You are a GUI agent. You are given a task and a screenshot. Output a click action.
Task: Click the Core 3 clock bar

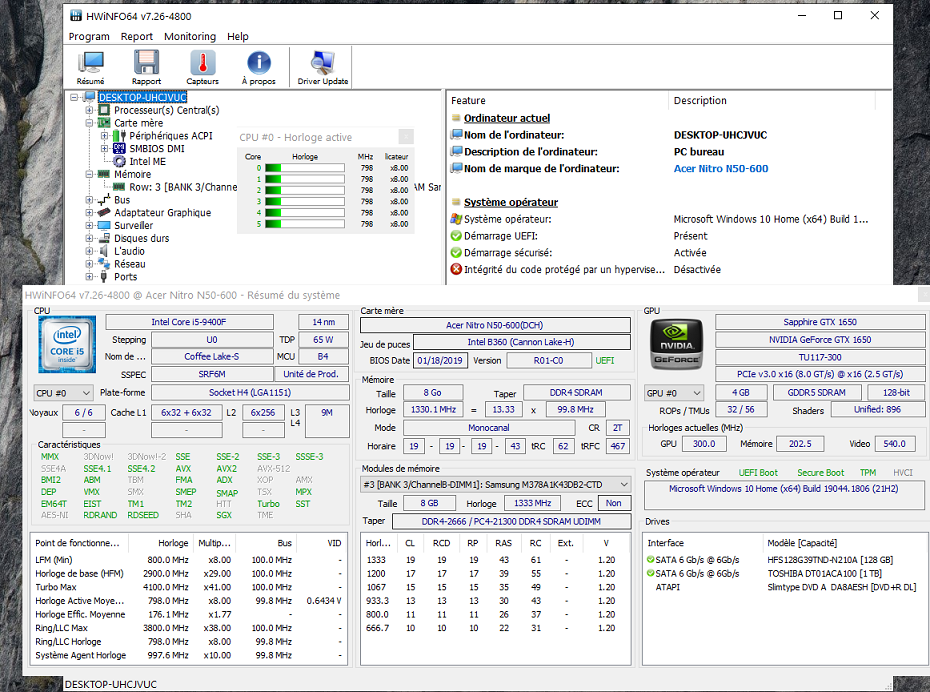[x=305, y=202]
